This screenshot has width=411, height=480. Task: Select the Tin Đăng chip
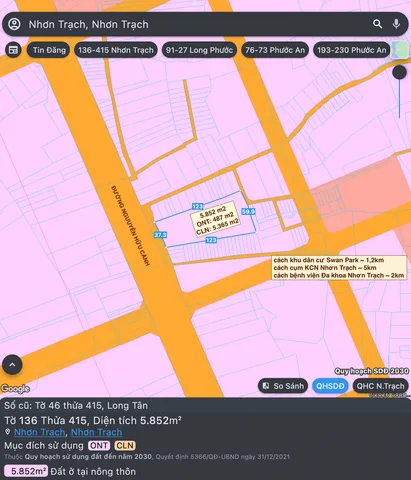pos(49,50)
